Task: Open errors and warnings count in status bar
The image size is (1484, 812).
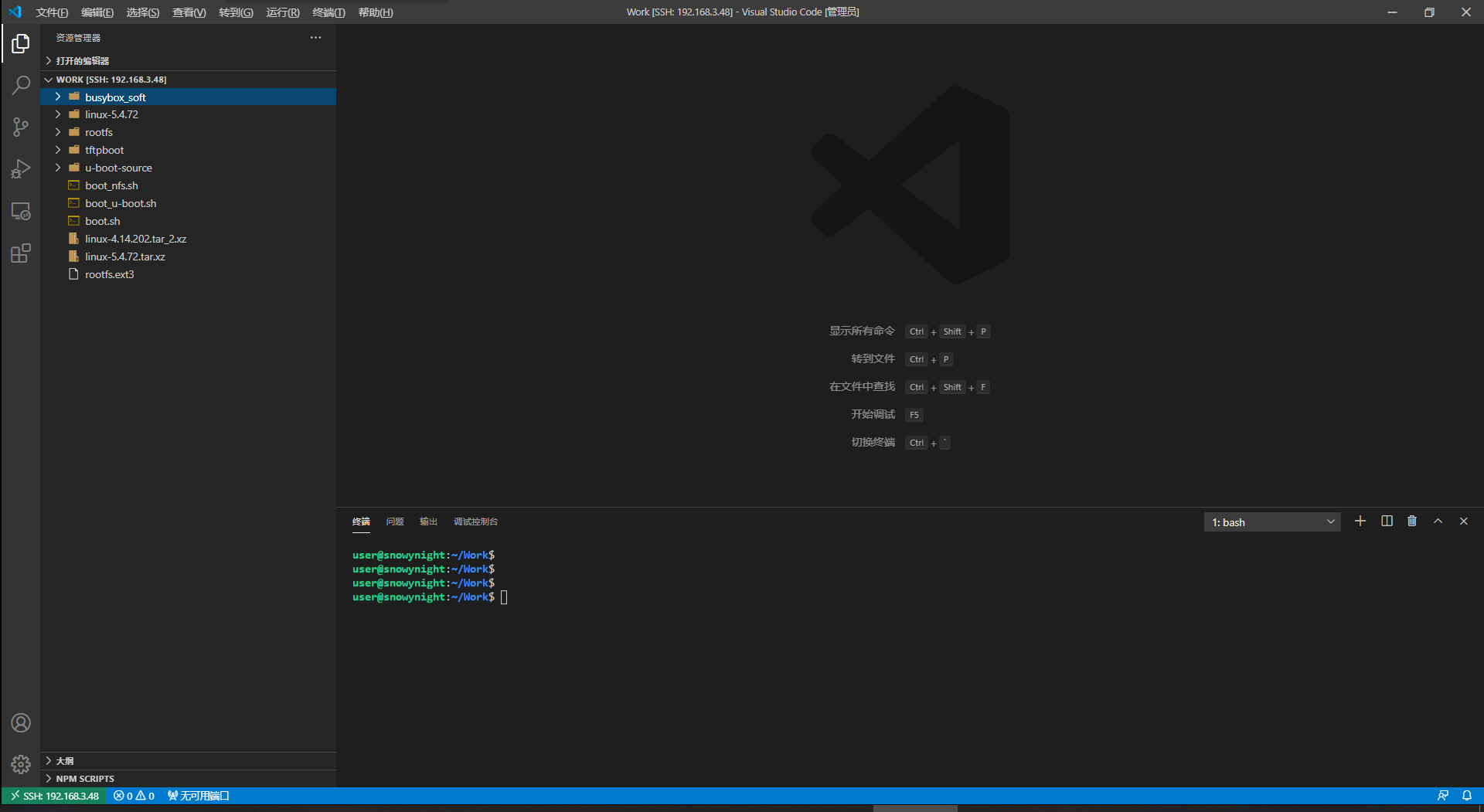Action: pos(134,796)
